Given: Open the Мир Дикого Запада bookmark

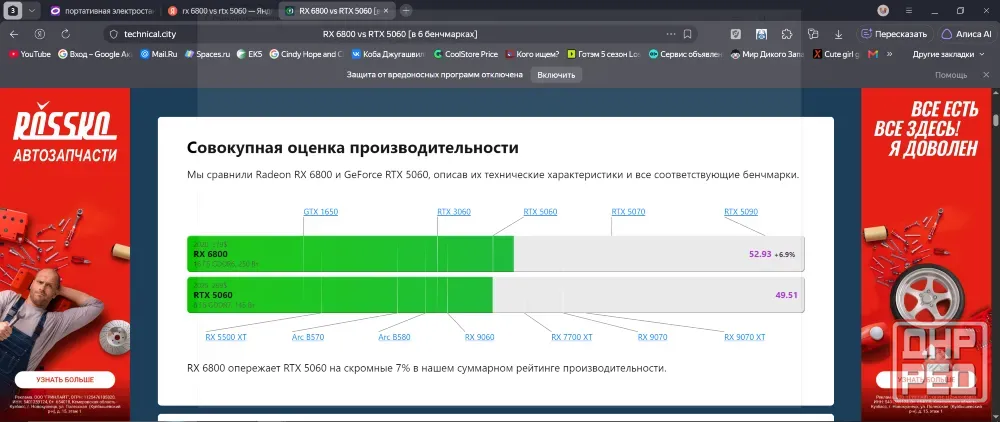Looking at the screenshot, I should [767, 54].
